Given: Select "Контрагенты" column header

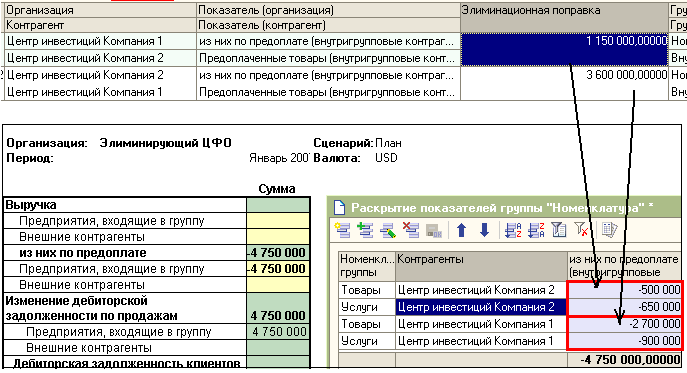Looking at the screenshot, I should tap(481, 266).
